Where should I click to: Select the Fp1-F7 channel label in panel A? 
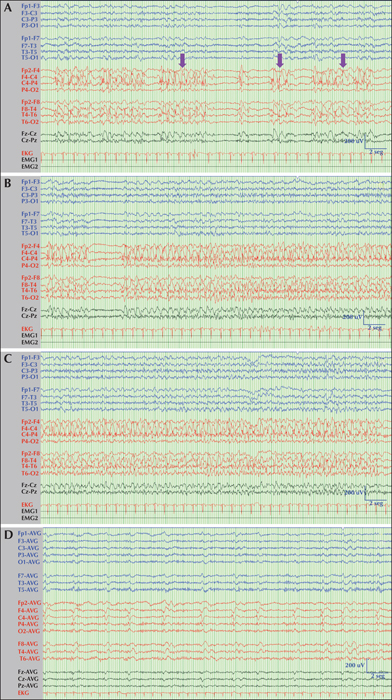pyautogui.click(x=30, y=38)
